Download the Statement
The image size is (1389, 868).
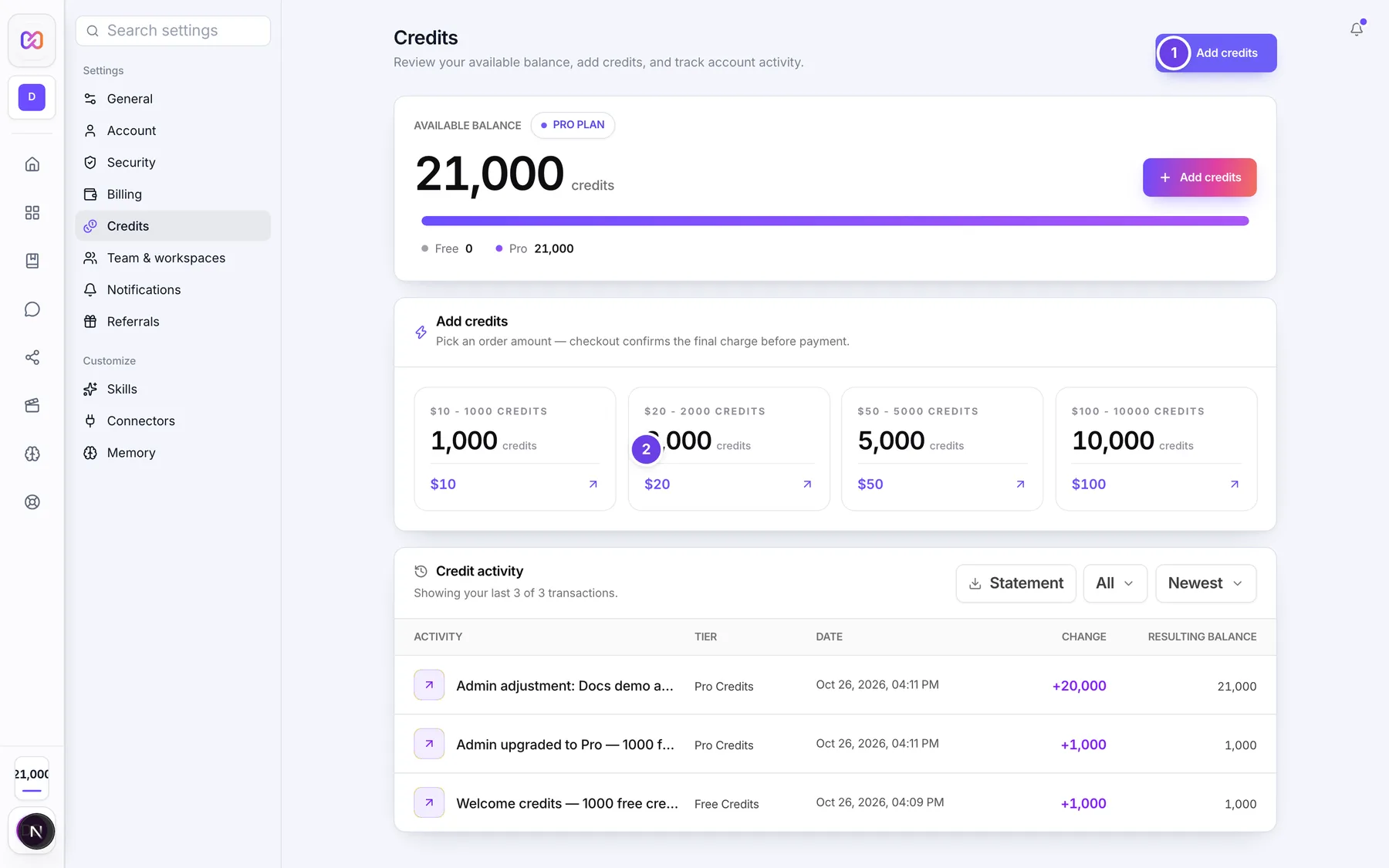pyautogui.click(x=1016, y=583)
